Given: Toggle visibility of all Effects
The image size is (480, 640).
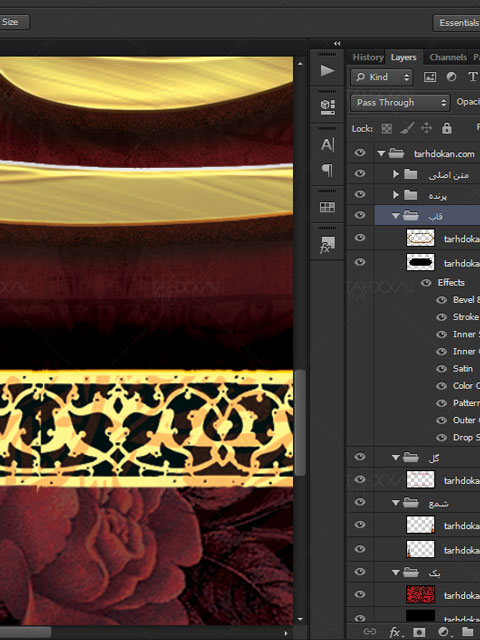Looking at the screenshot, I should tap(427, 282).
